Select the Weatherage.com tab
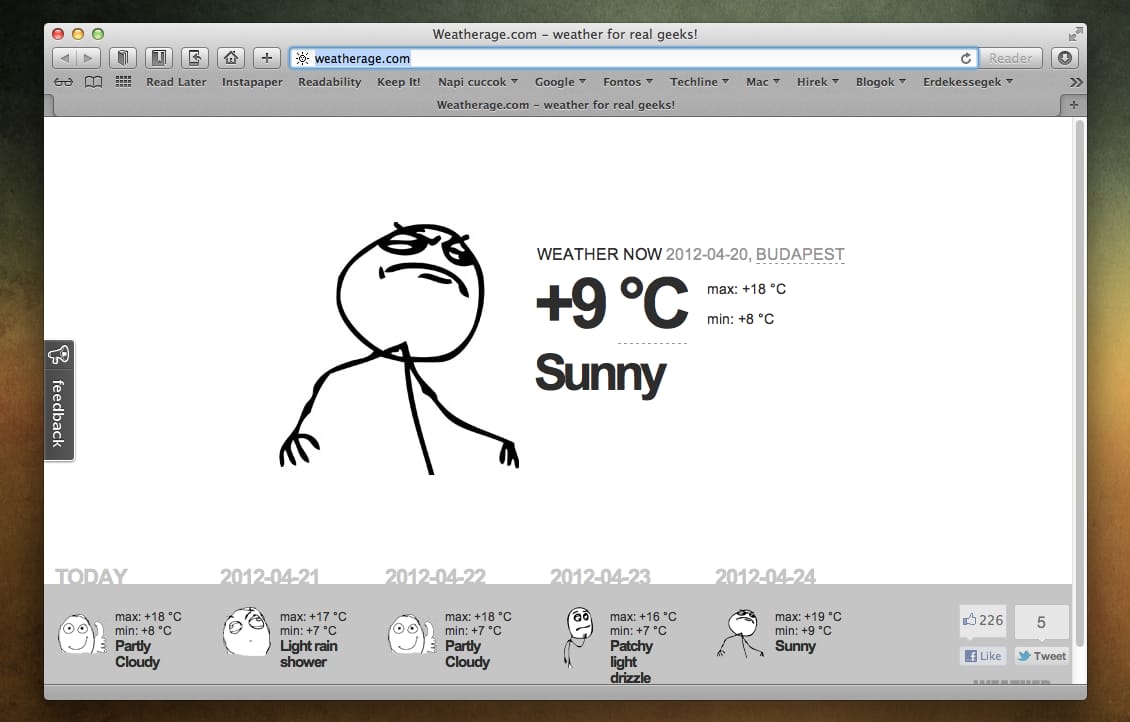Viewport: 1130px width, 722px height. 556,105
